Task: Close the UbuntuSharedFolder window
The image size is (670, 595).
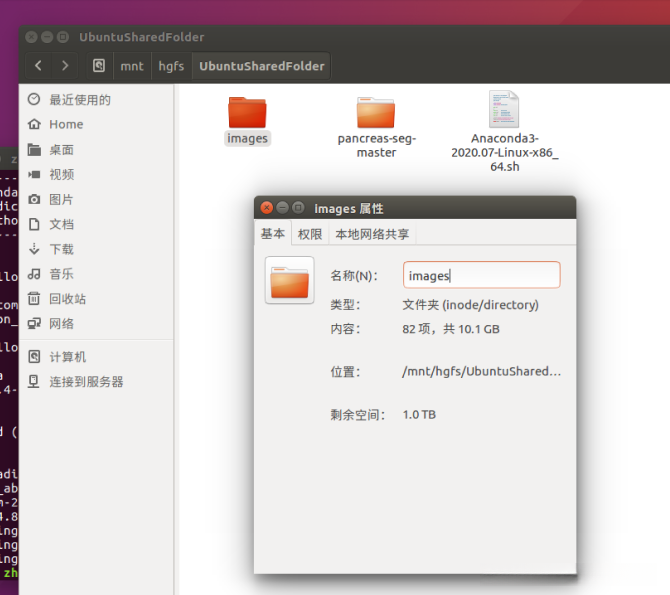Action: point(31,37)
